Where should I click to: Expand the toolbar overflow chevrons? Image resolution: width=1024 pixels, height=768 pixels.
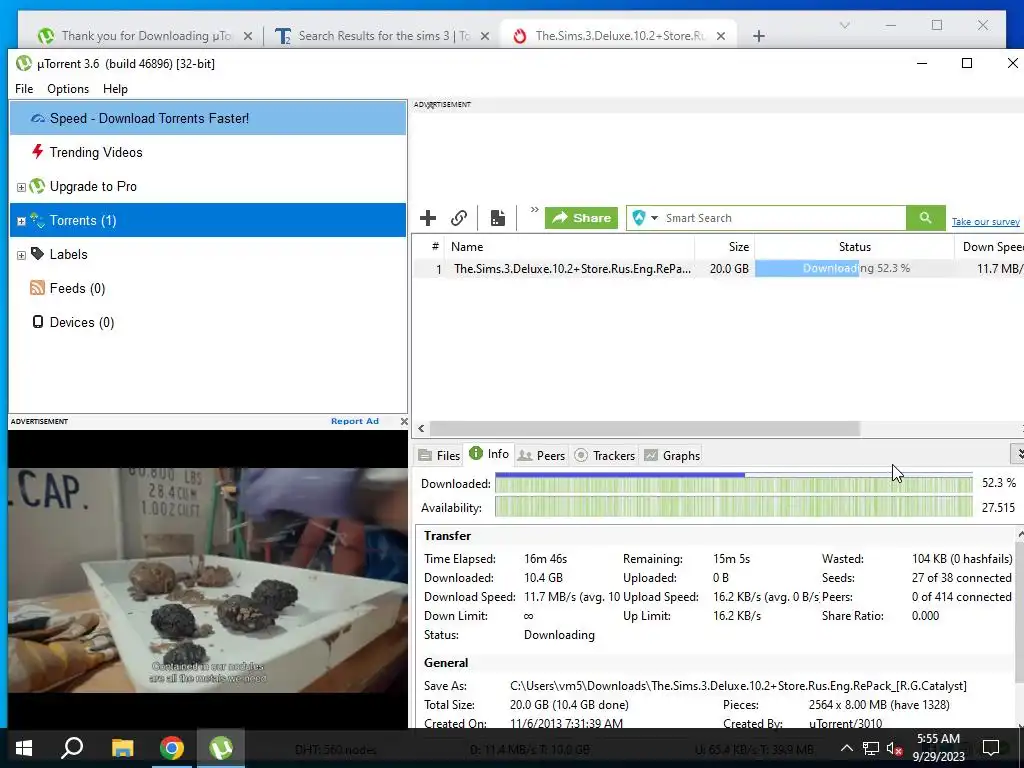coord(534,210)
